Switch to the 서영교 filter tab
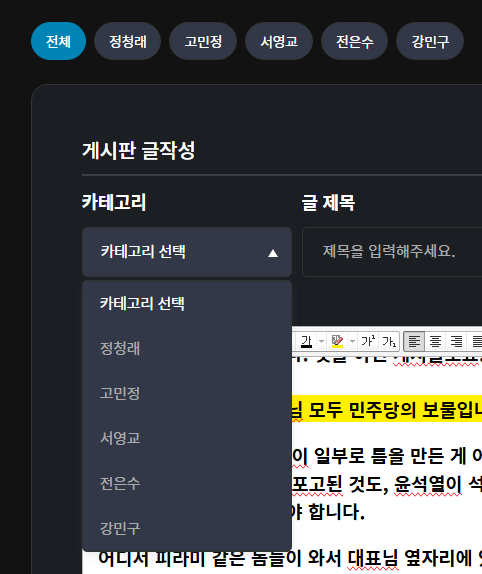The height and width of the screenshot is (574, 482). pos(279,41)
